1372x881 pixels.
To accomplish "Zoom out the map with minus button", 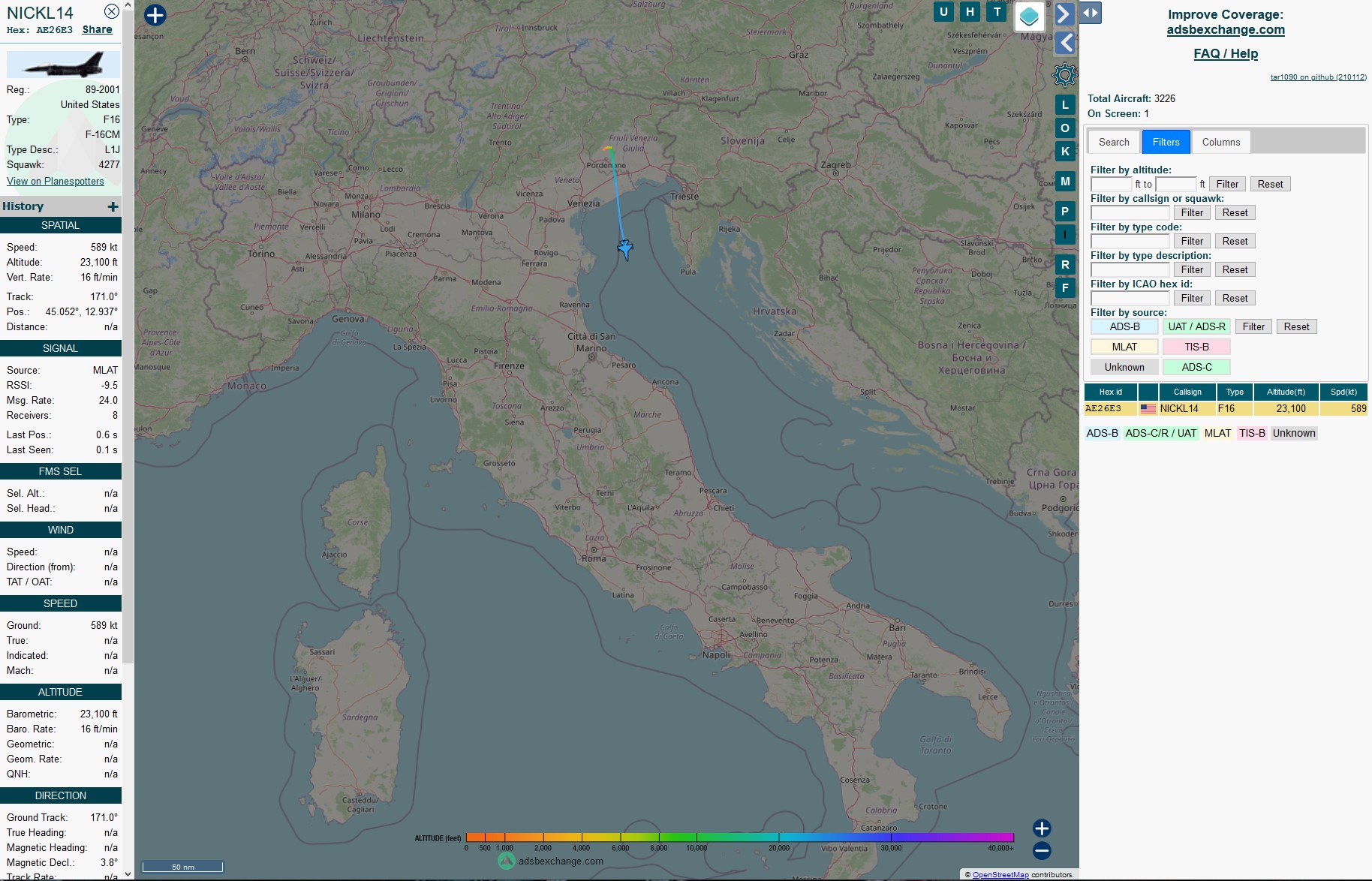I will pos(1042,850).
